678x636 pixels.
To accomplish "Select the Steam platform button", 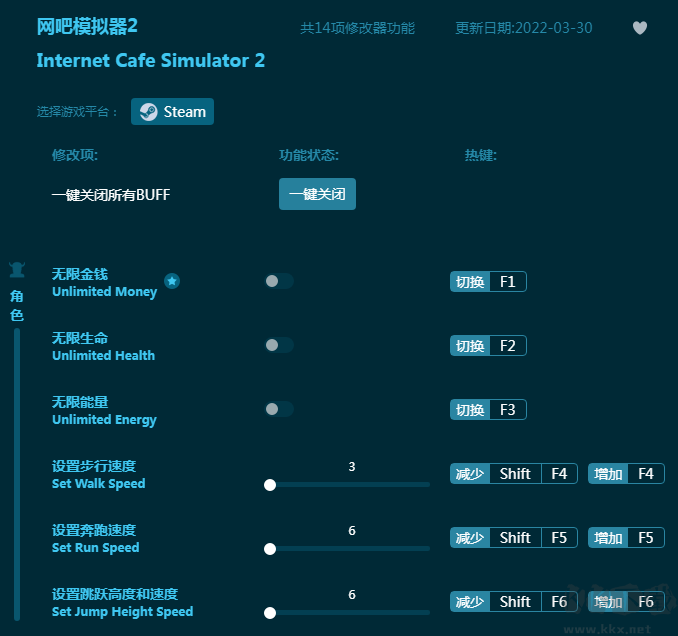I will point(172,112).
